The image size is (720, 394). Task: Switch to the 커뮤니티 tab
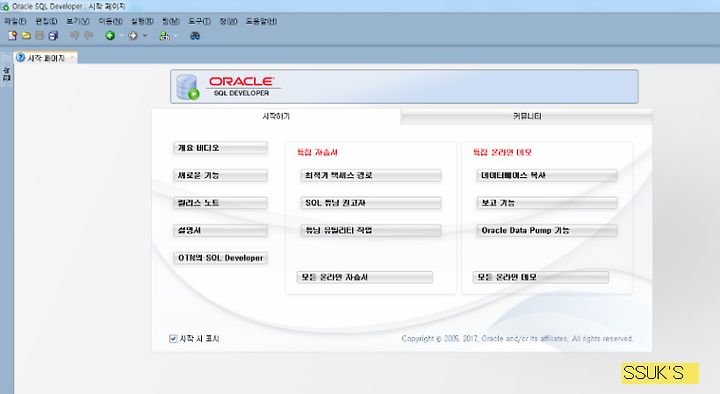527,117
